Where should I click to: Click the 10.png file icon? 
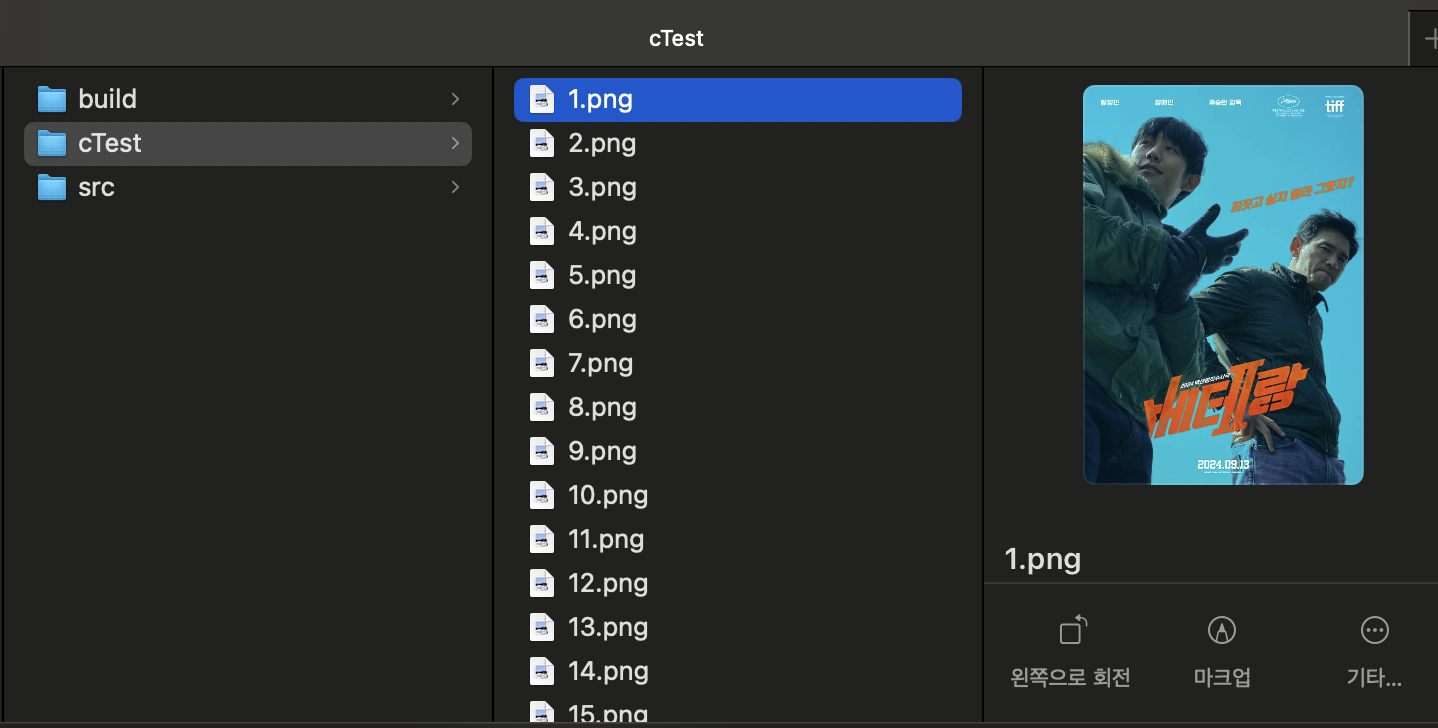pyautogui.click(x=542, y=495)
